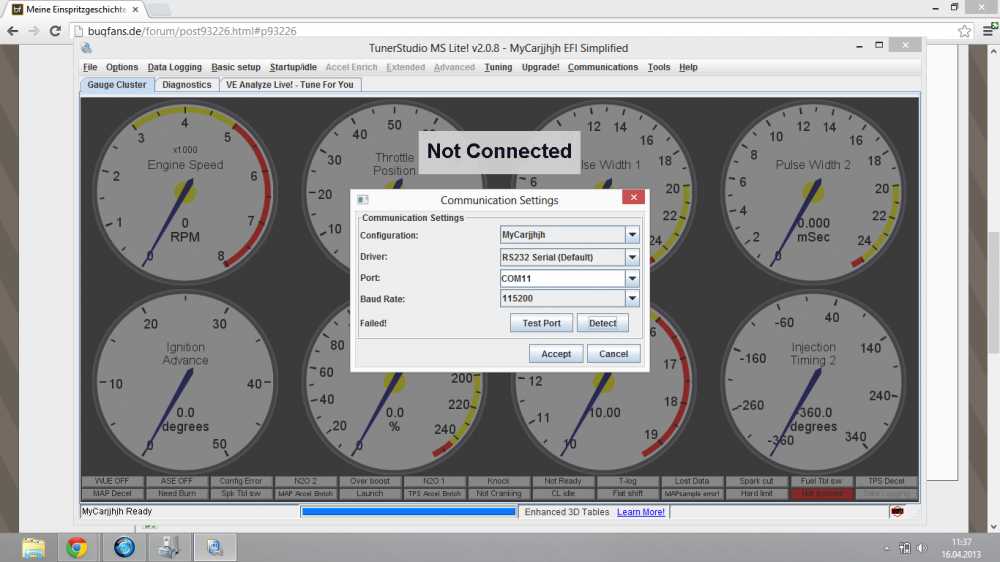Open the Baud Rate dropdown
Image resolution: width=1000 pixels, height=562 pixels.
tap(631, 299)
